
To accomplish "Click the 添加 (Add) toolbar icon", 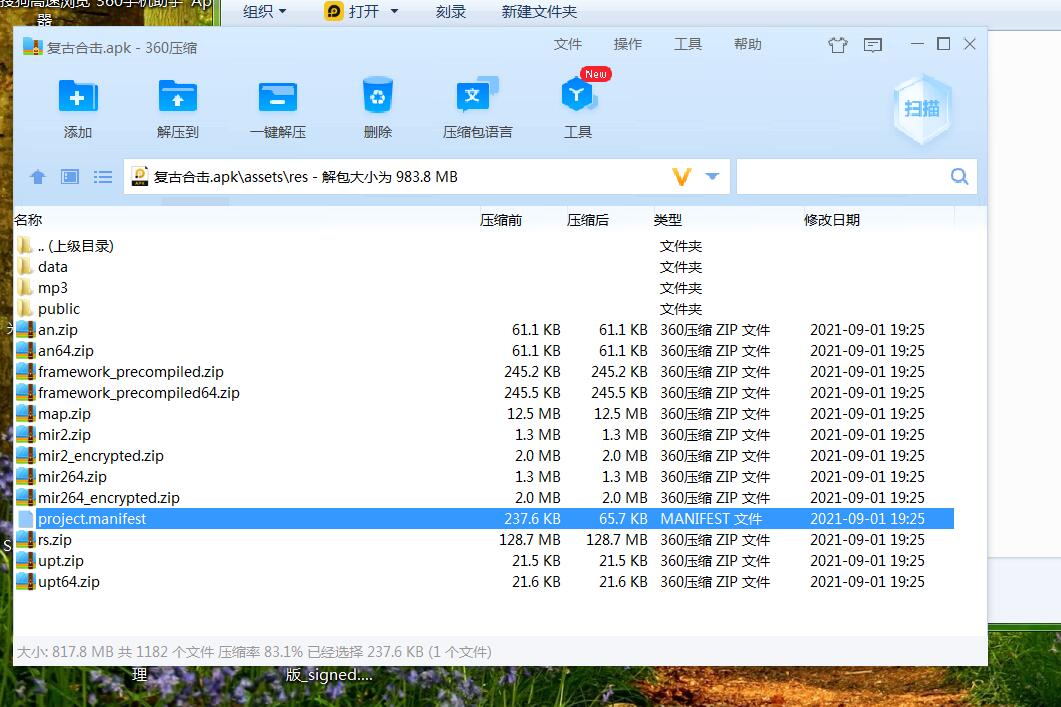I will pyautogui.click(x=77, y=98).
